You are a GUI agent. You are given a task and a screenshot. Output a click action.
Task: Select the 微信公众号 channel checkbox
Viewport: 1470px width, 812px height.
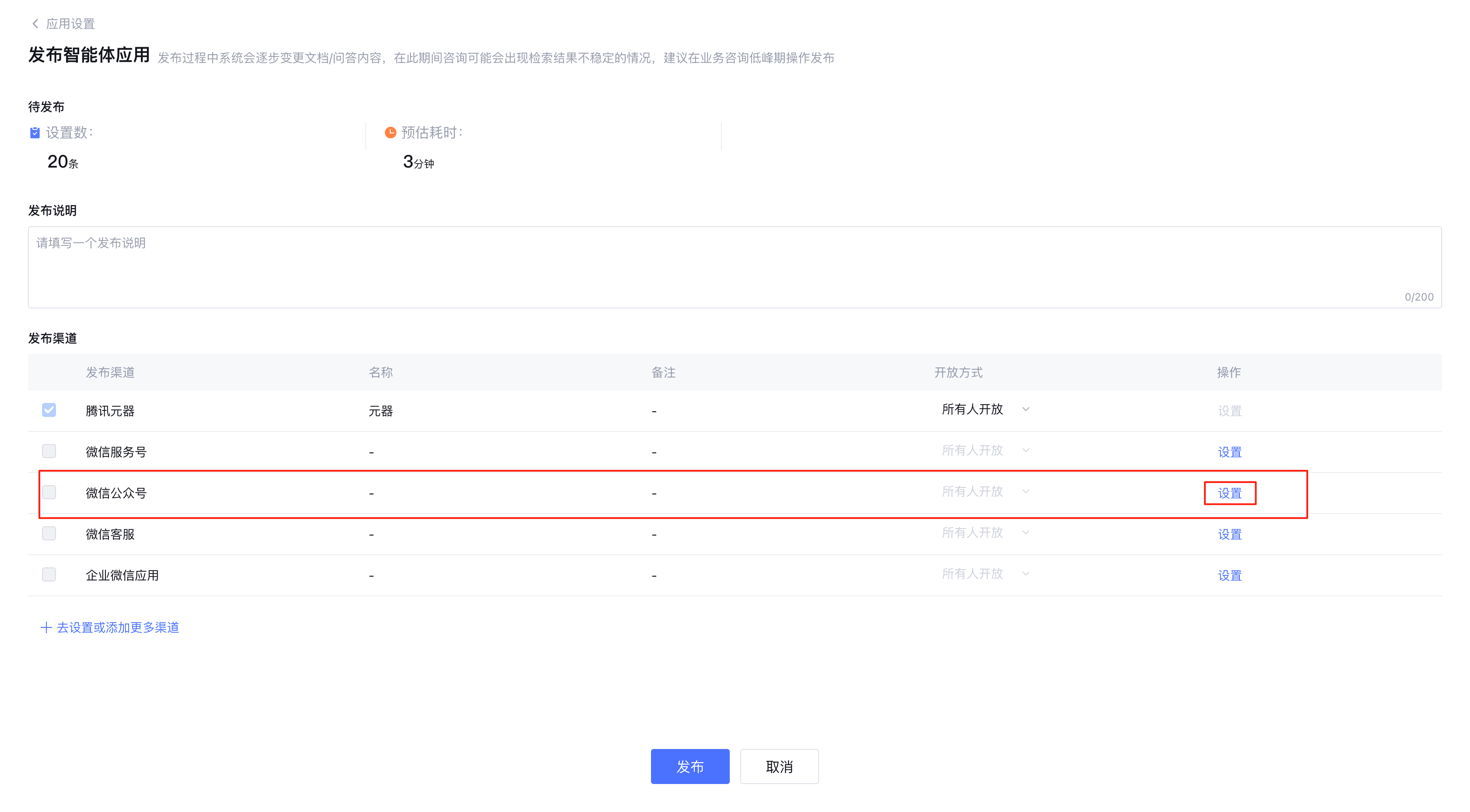coord(49,492)
